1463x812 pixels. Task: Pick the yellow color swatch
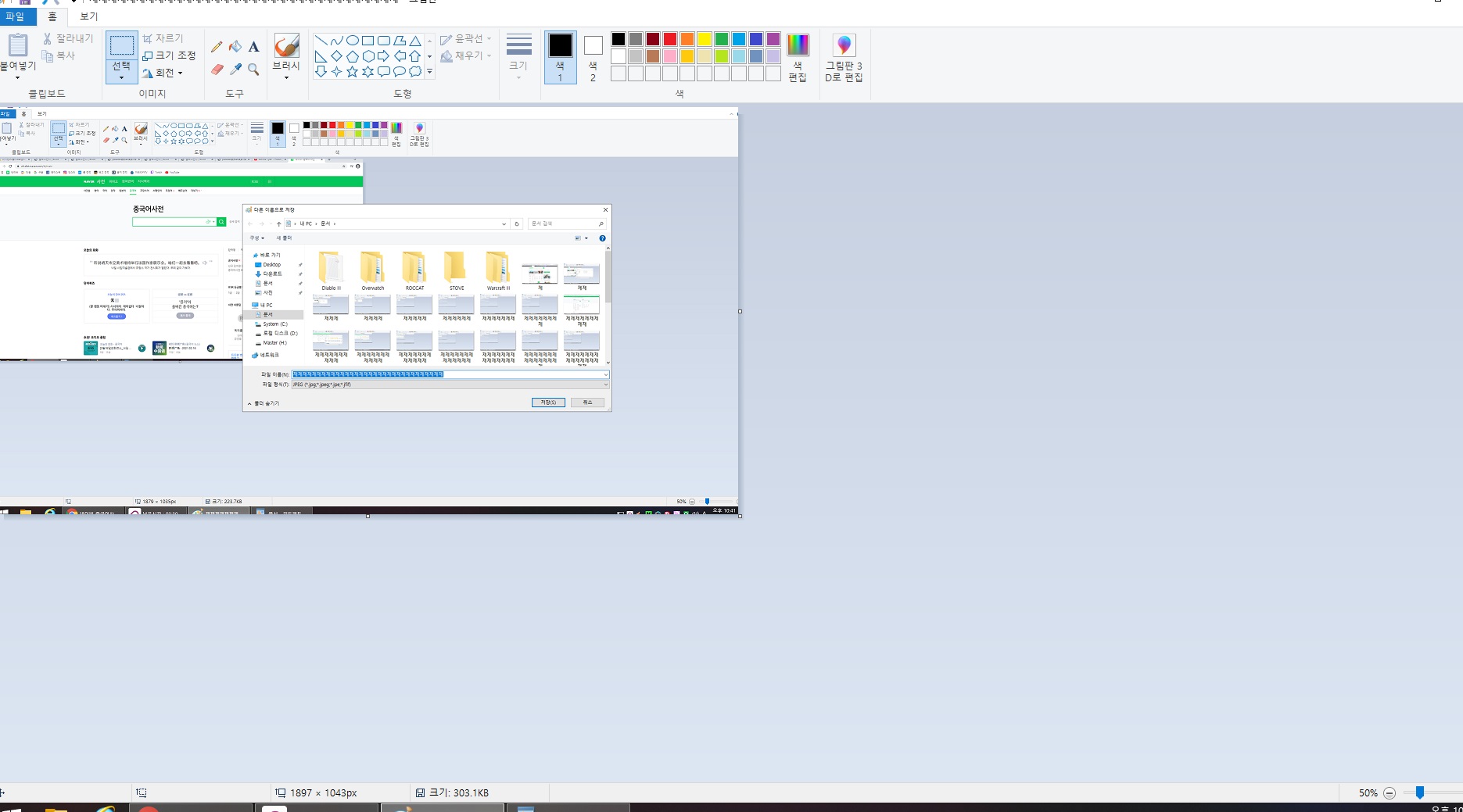click(x=705, y=39)
